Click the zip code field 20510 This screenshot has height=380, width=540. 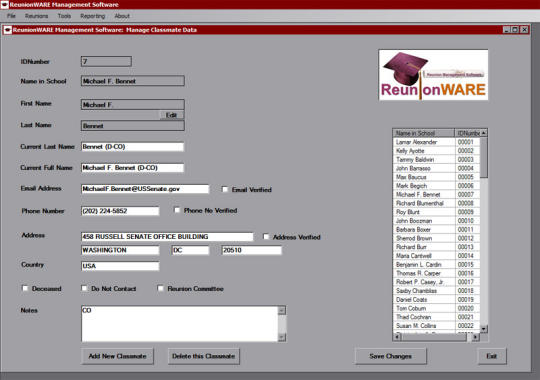[251, 250]
